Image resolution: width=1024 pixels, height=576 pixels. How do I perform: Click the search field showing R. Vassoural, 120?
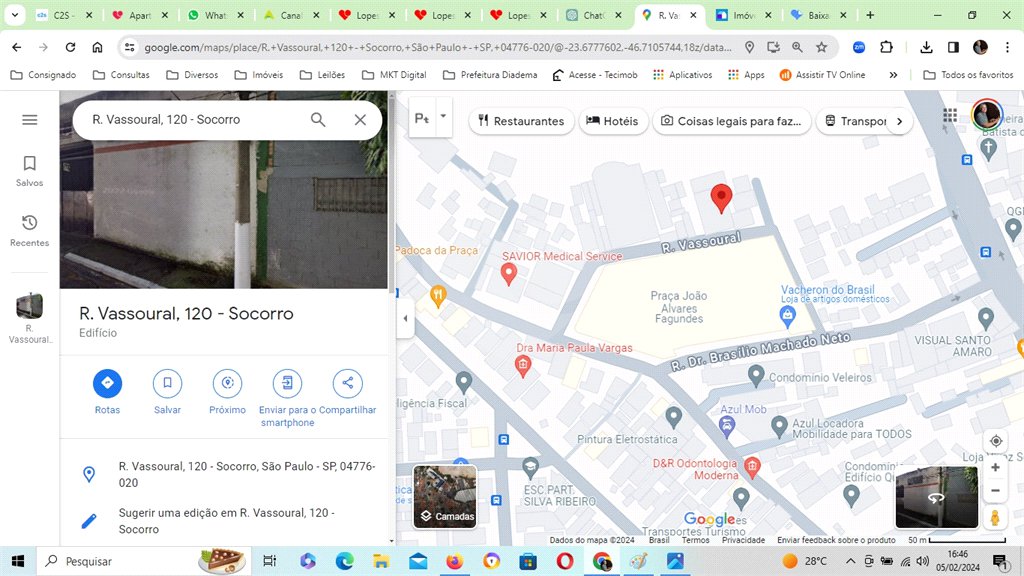pyautogui.click(x=196, y=120)
